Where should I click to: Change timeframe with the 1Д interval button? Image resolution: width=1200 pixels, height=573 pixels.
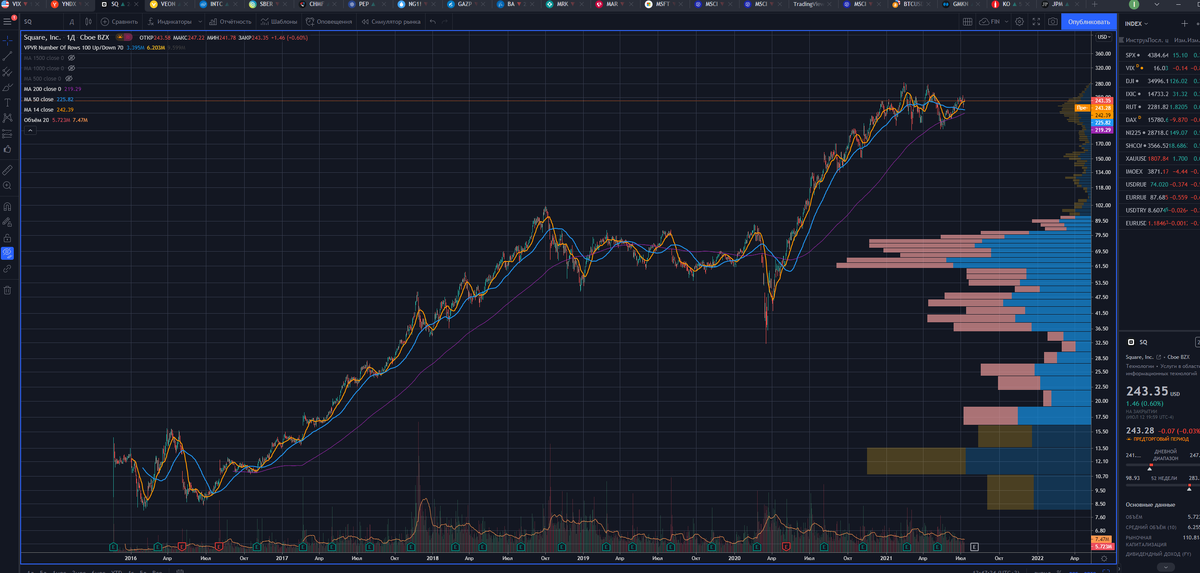(x=72, y=21)
